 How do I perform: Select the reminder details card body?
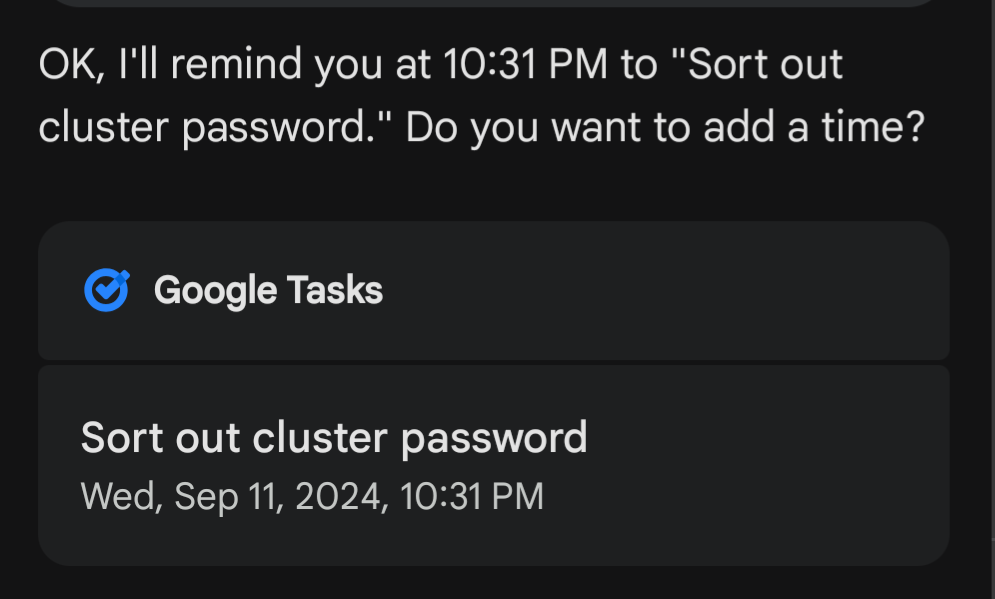(x=494, y=465)
